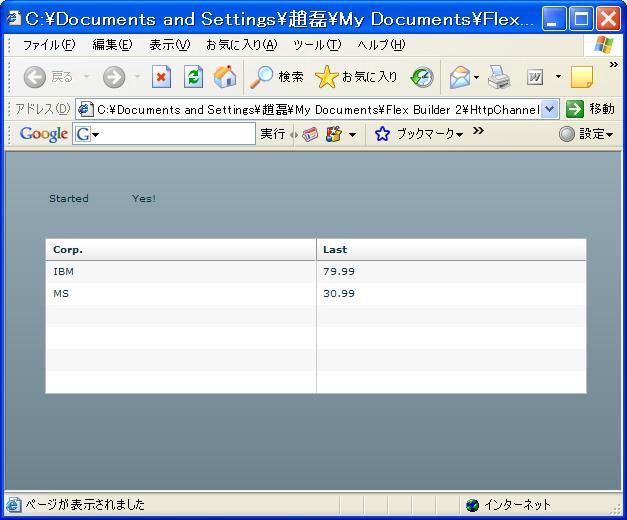Go to the Home page icon

click(225, 76)
